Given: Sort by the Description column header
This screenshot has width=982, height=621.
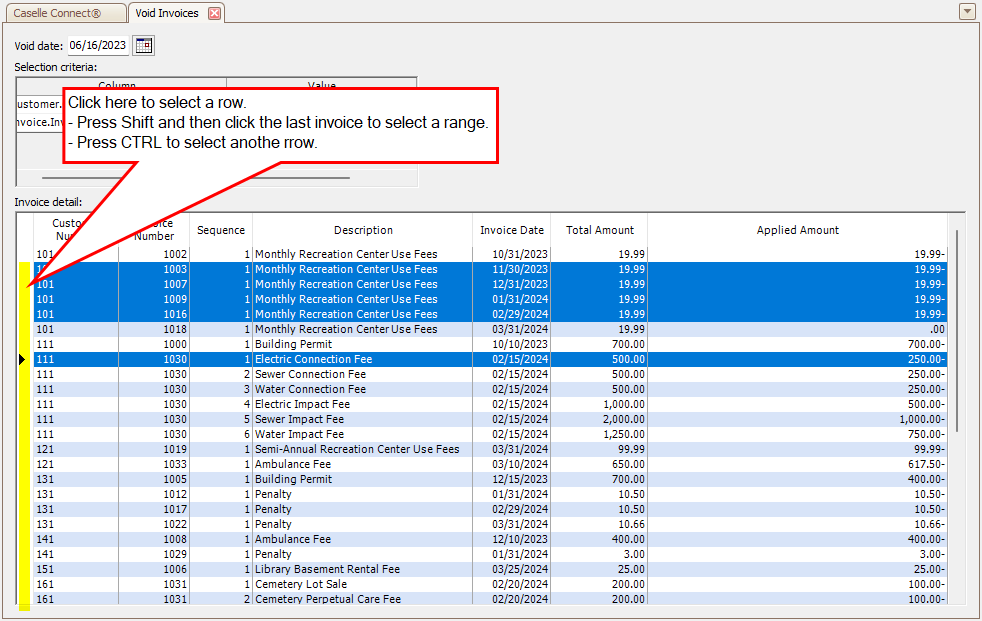Looking at the screenshot, I should pyautogui.click(x=362, y=230).
